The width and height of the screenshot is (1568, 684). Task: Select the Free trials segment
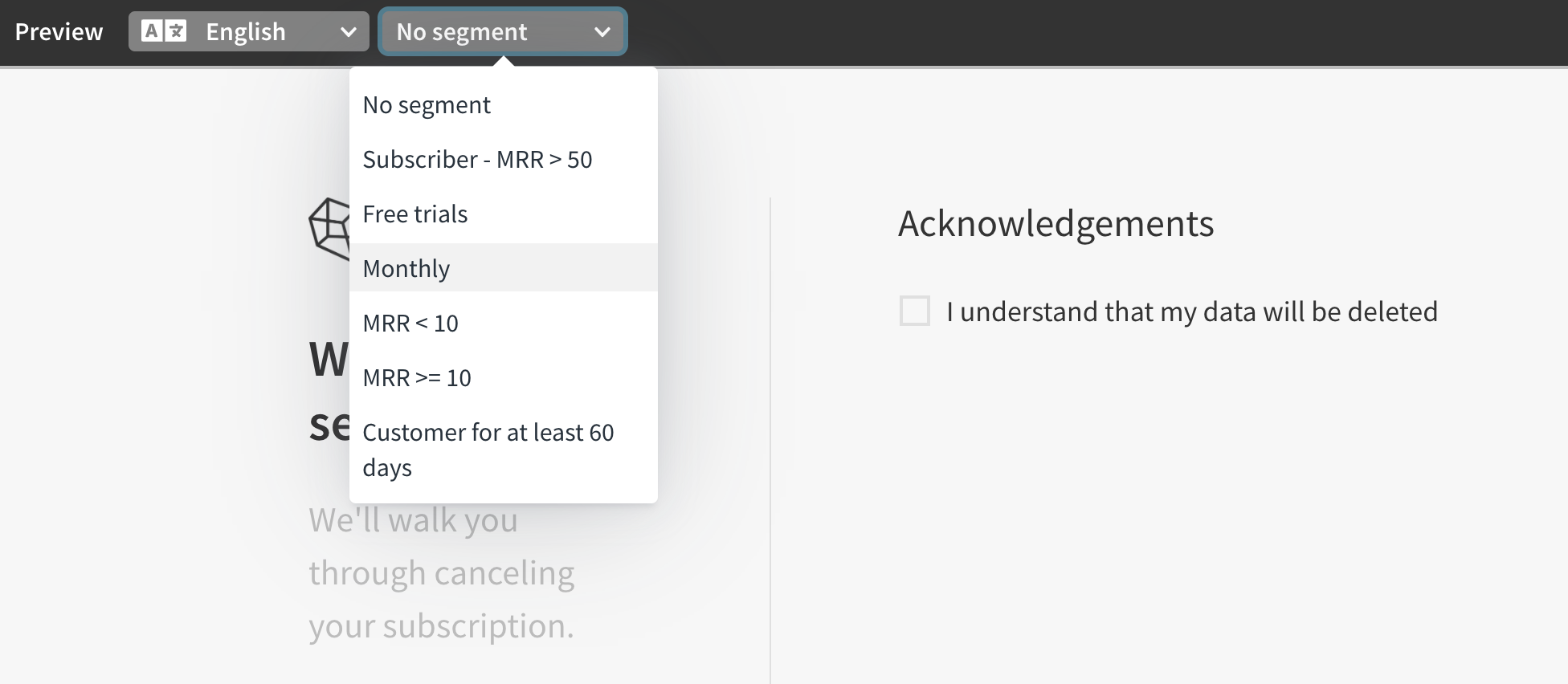click(x=504, y=214)
